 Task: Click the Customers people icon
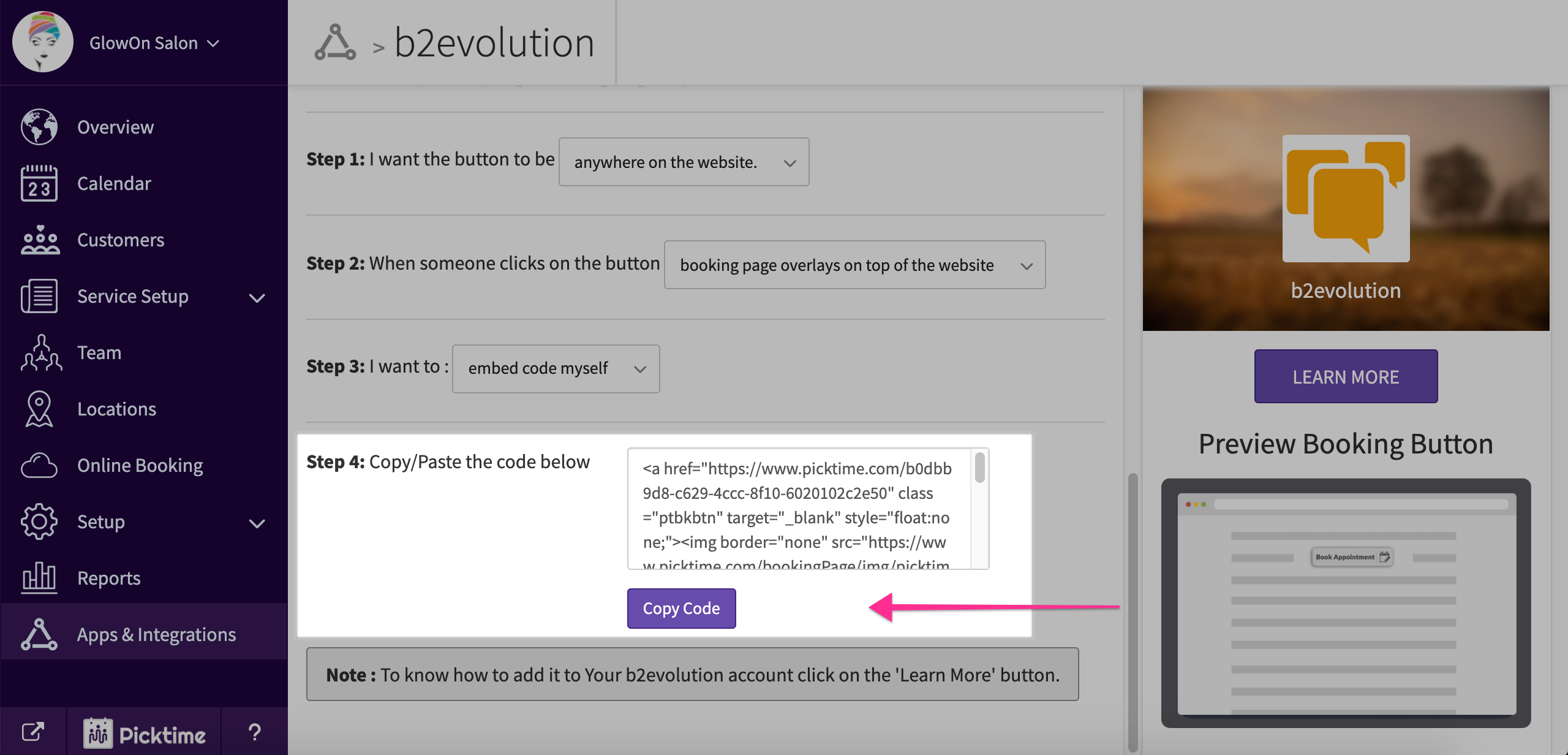click(x=39, y=240)
